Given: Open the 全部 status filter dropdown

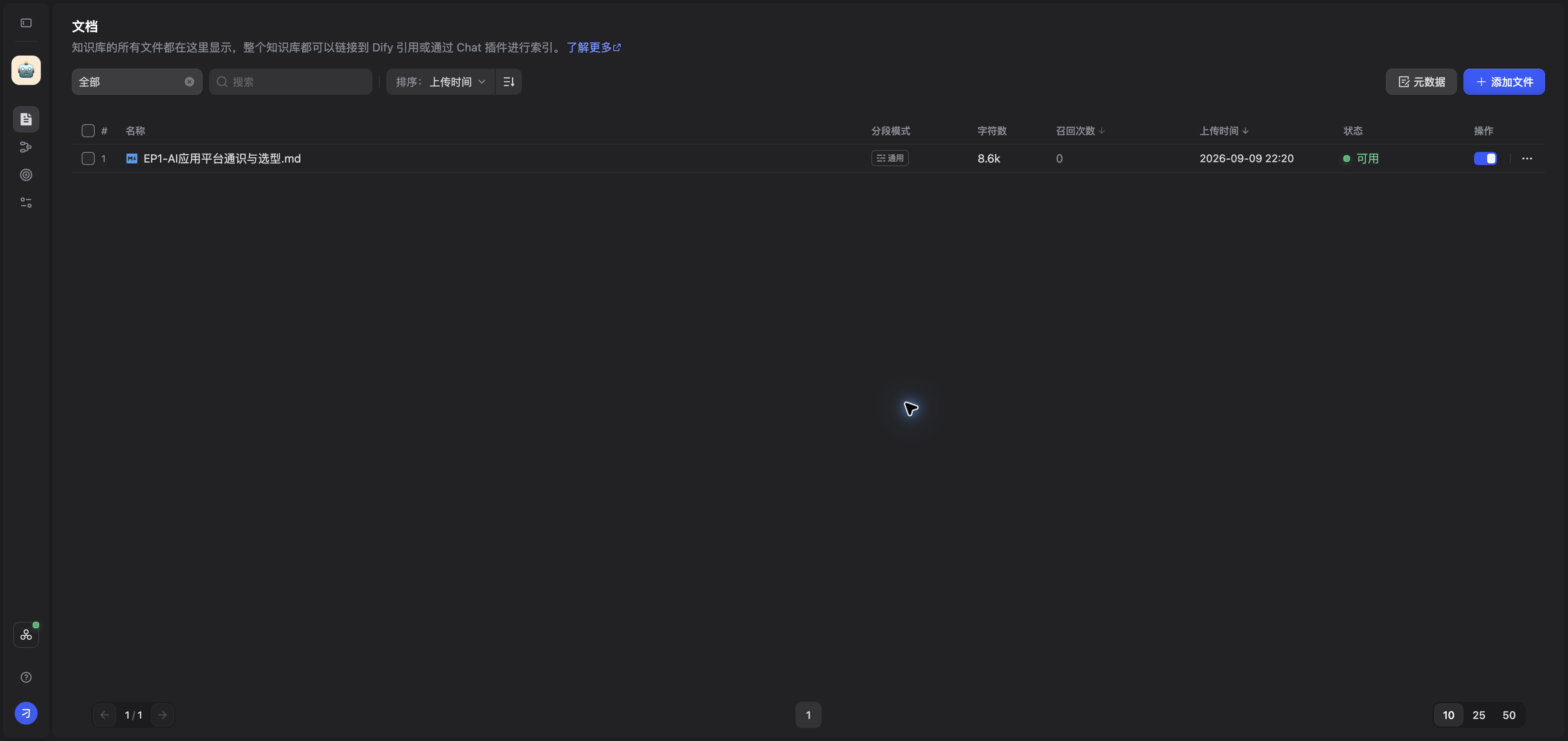Looking at the screenshot, I should coord(137,82).
